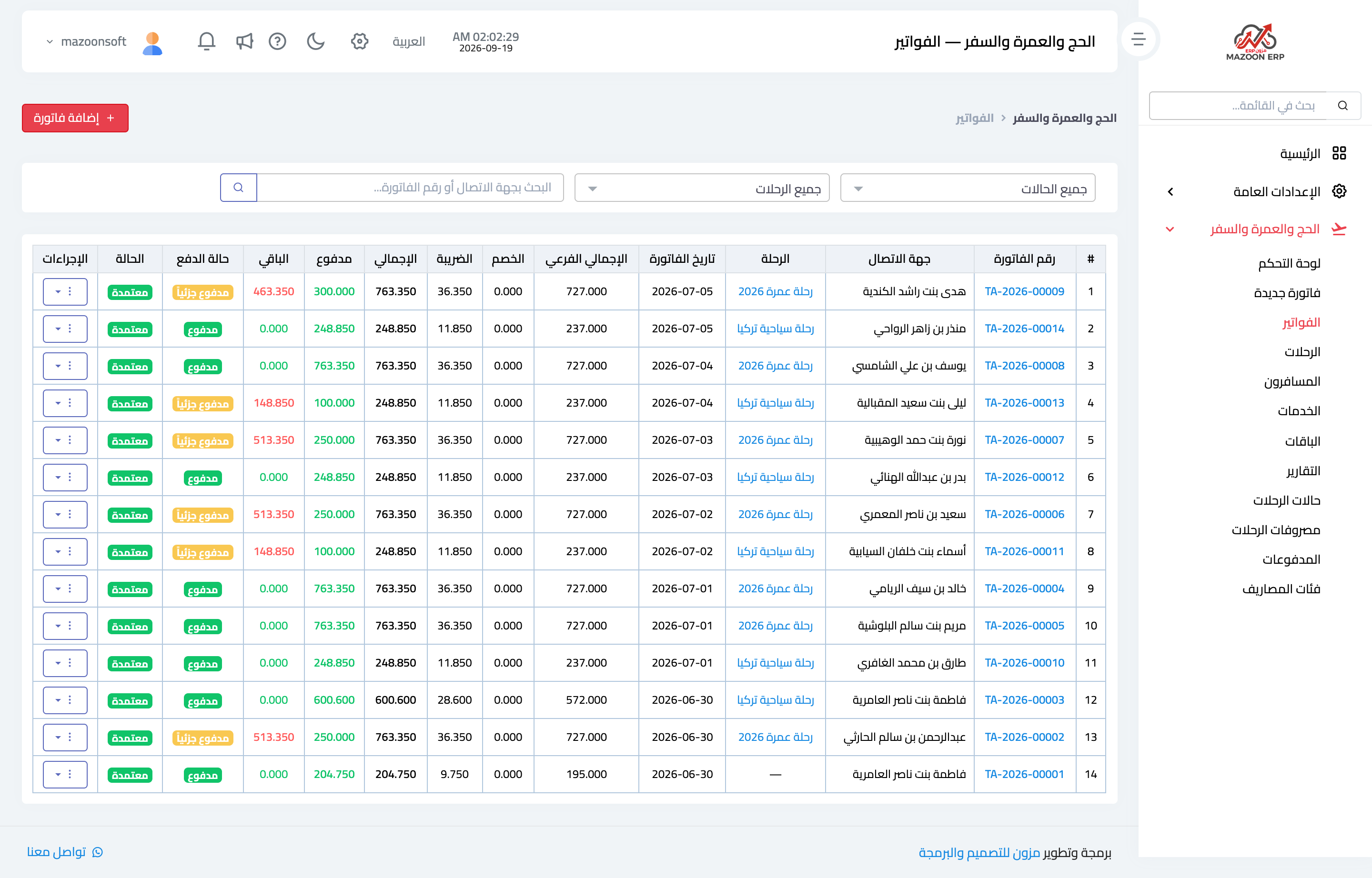Click the تاريخ الفاتورة column header
The image size is (1372, 878).
coord(682,259)
